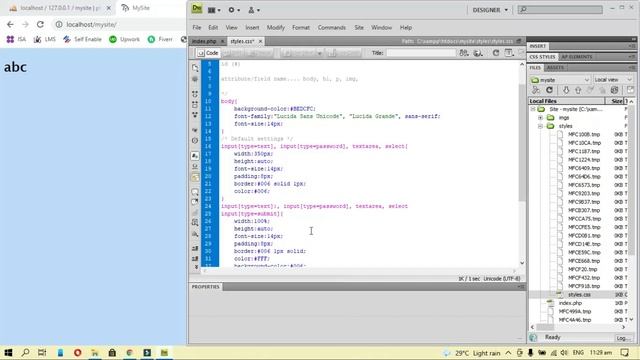
Task: Click the Dreamweaver search field
Action: [560, 9]
